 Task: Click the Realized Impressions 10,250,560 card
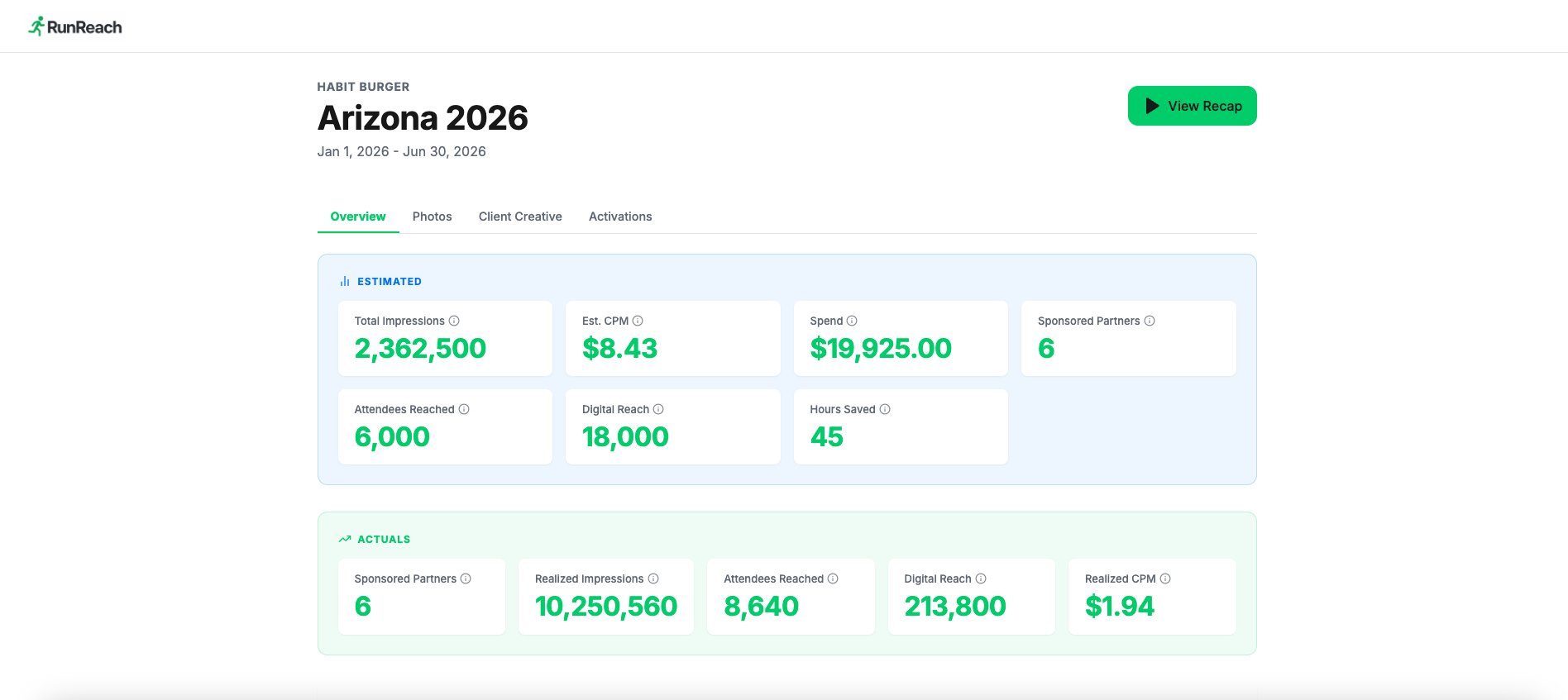point(605,597)
